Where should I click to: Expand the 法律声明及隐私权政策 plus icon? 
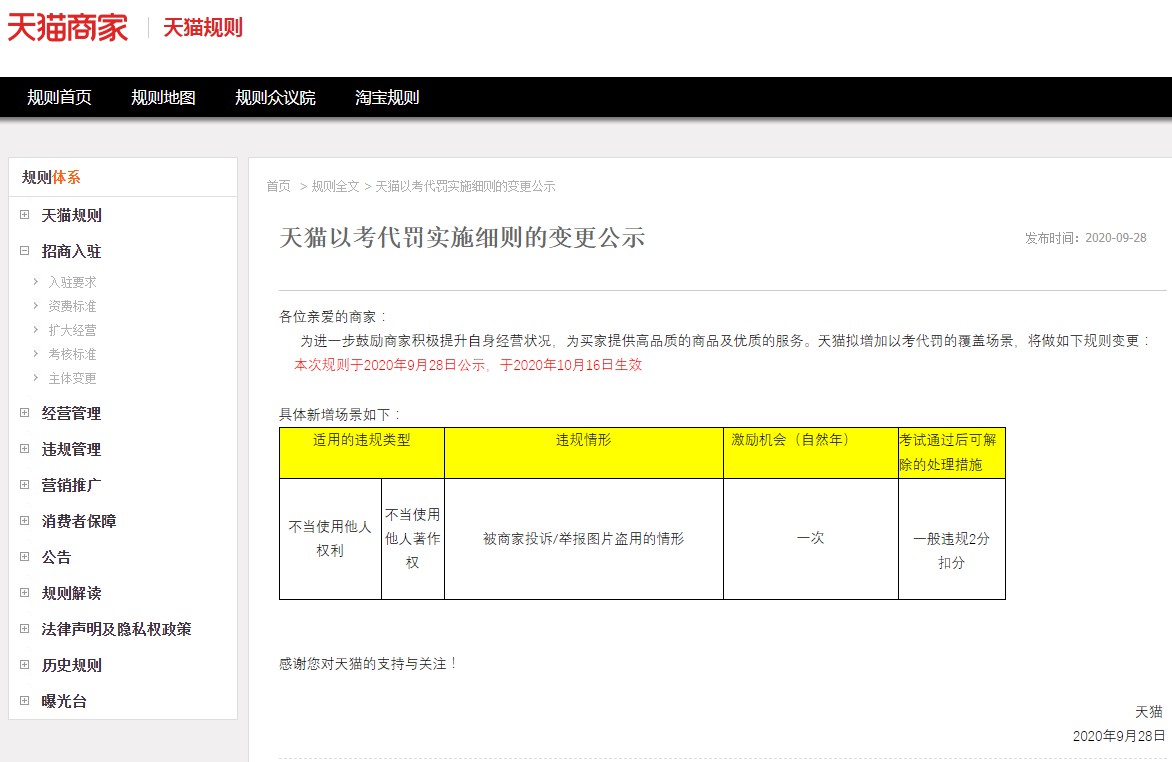click(25, 628)
